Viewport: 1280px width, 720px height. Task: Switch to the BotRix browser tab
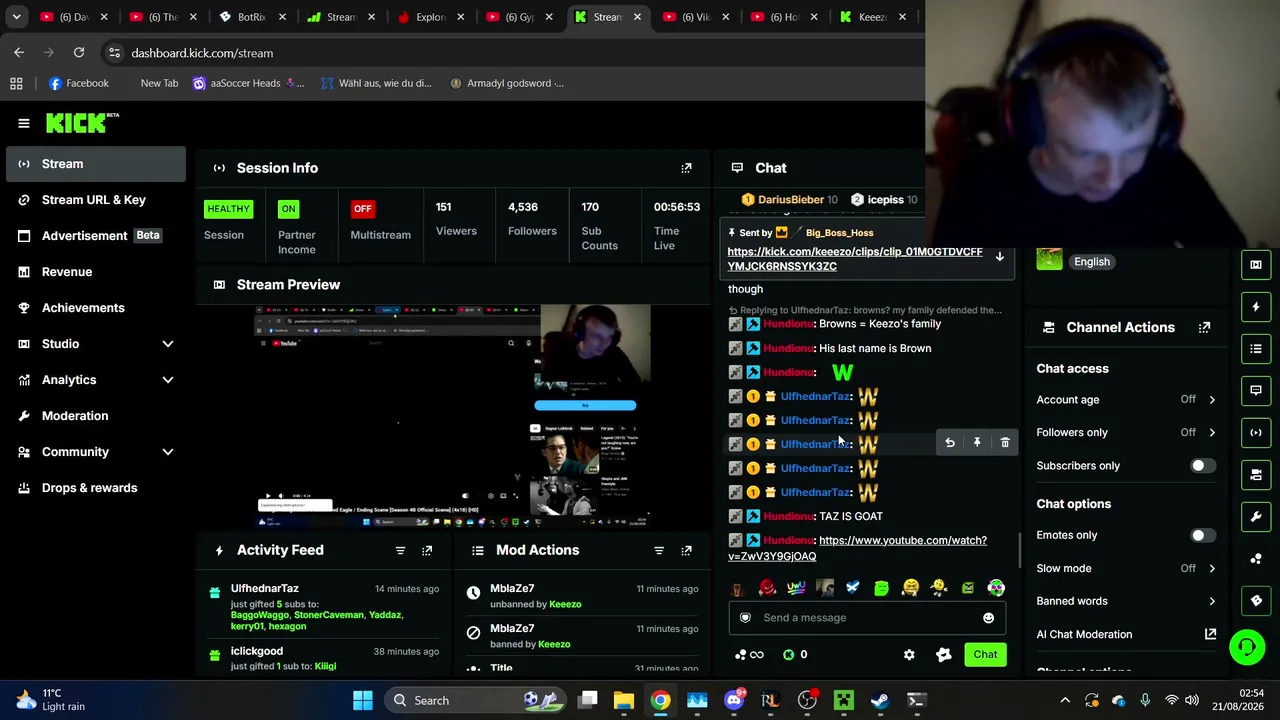coord(252,17)
